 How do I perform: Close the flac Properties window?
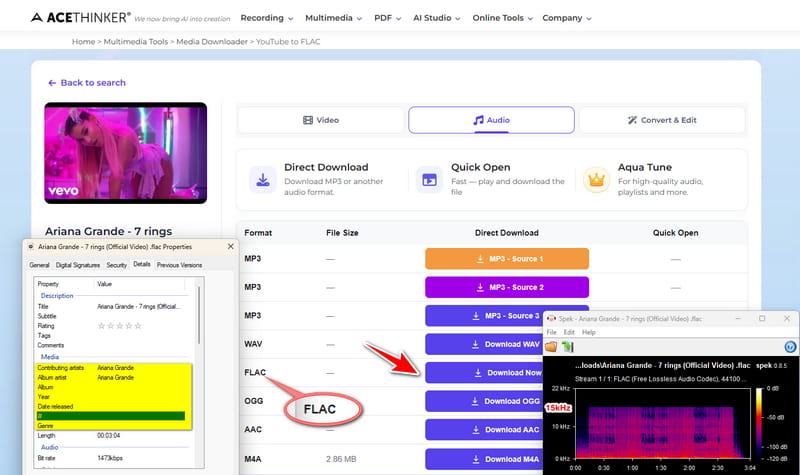[x=231, y=246]
